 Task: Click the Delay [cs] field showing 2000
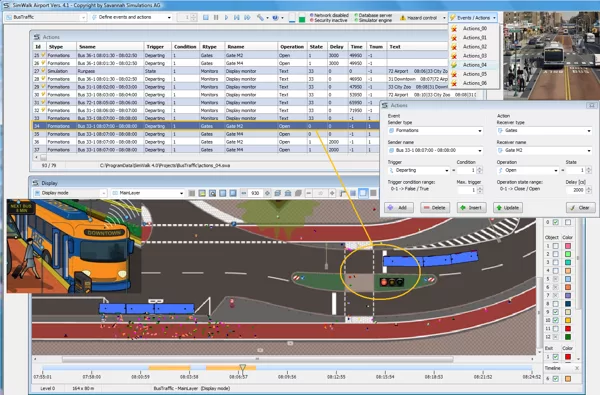click(x=575, y=190)
